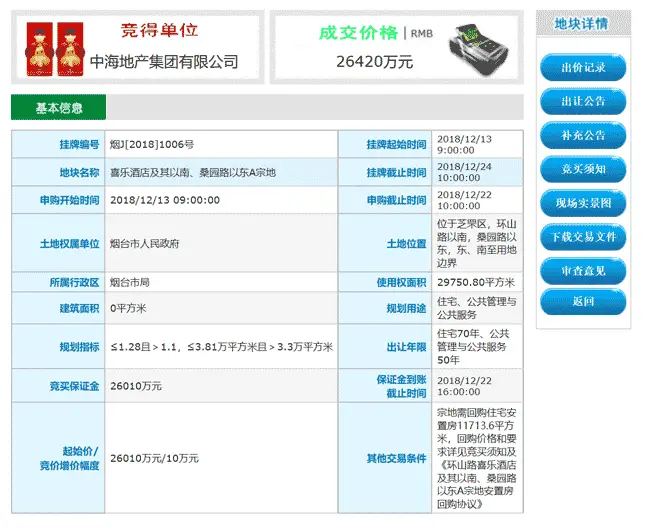Select listing end time 2018/12/24 10:00:00

coord(464,172)
